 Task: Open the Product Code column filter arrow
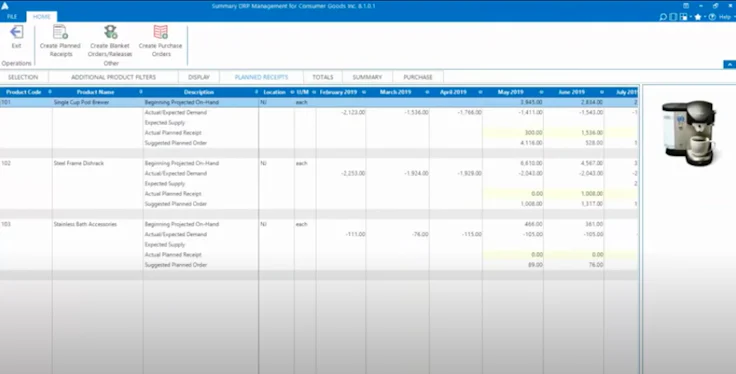tap(50, 92)
